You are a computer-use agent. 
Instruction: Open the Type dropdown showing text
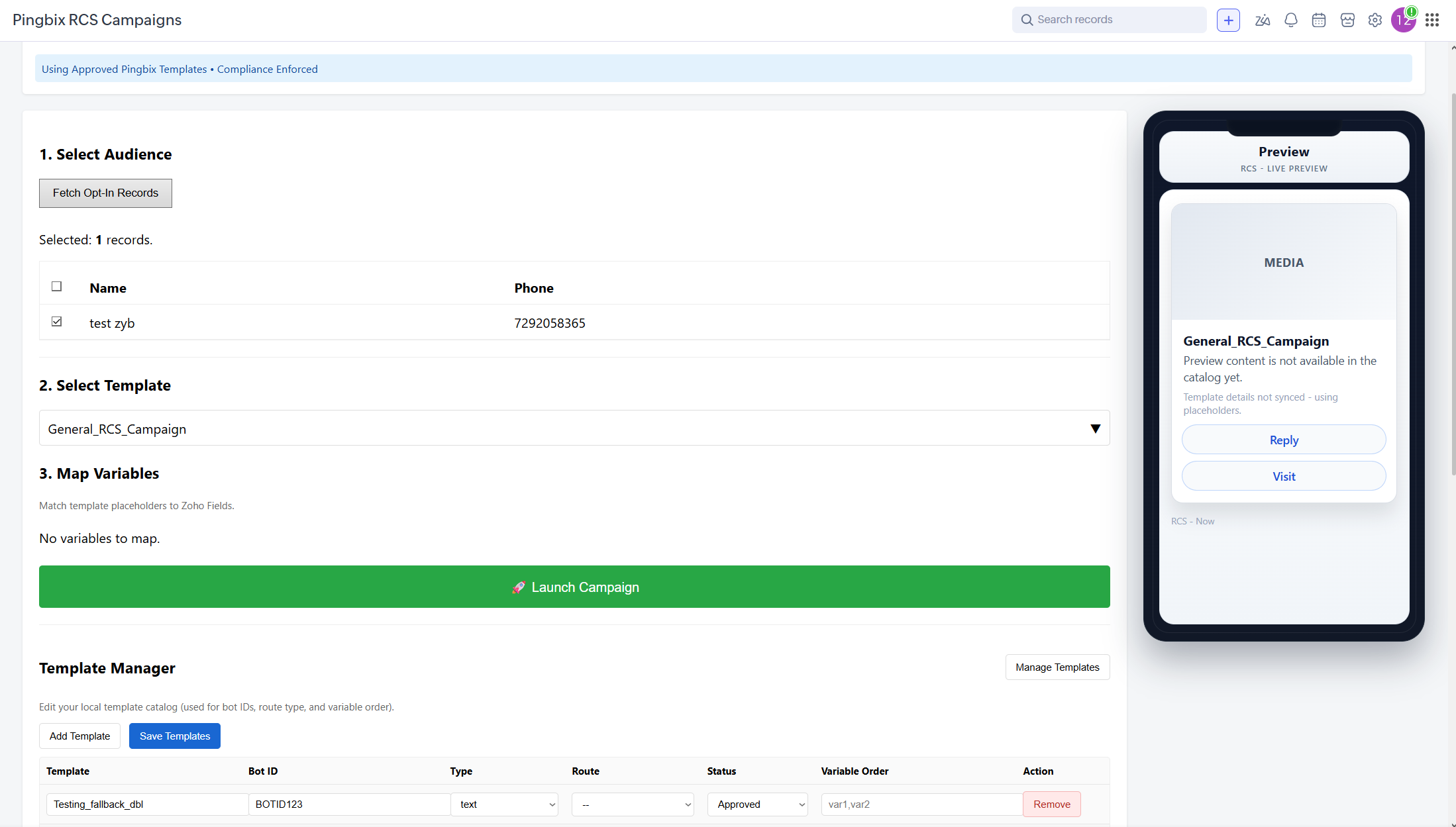[505, 804]
